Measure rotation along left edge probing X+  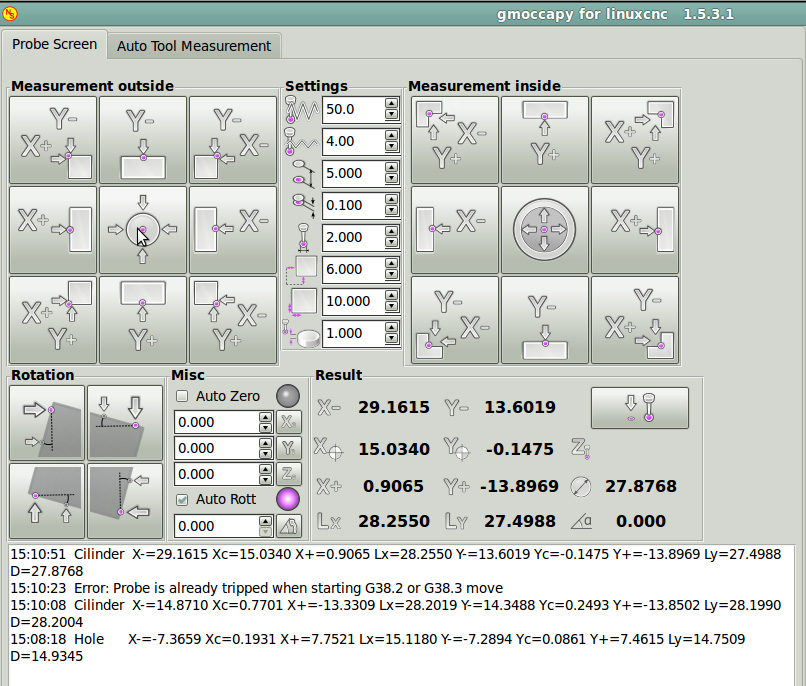pyautogui.click(x=47, y=423)
